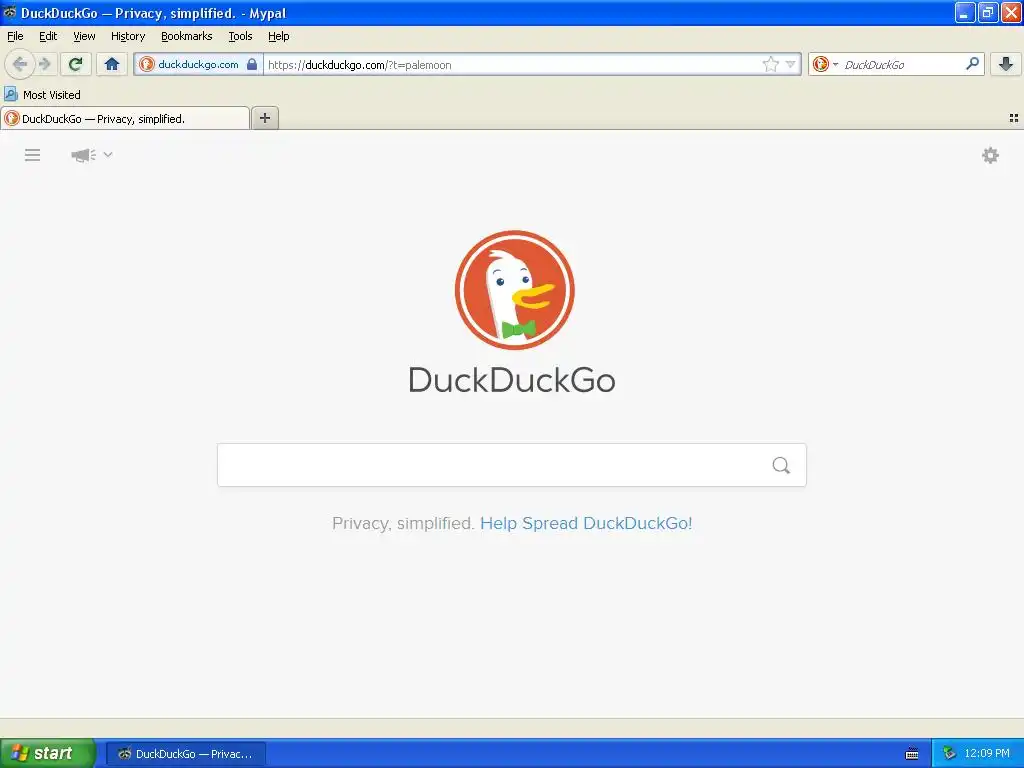1024x768 pixels.
Task: Go back with the back arrow button
Action: [20, 64]
